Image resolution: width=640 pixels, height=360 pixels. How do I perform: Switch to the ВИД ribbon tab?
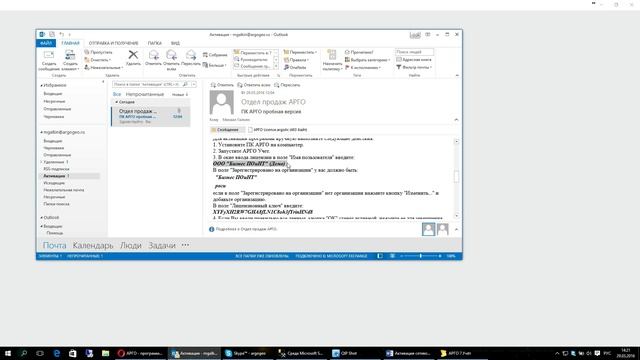[x=175, y=43]
